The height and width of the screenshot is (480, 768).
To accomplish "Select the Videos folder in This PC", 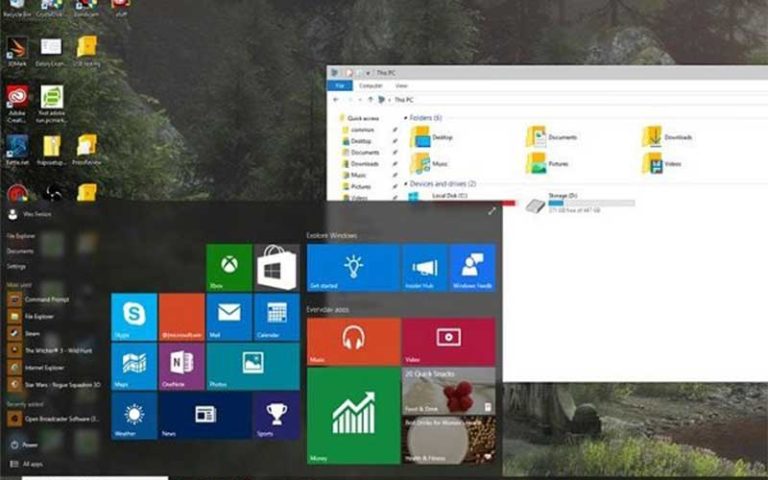I will [x=662, y=164].
